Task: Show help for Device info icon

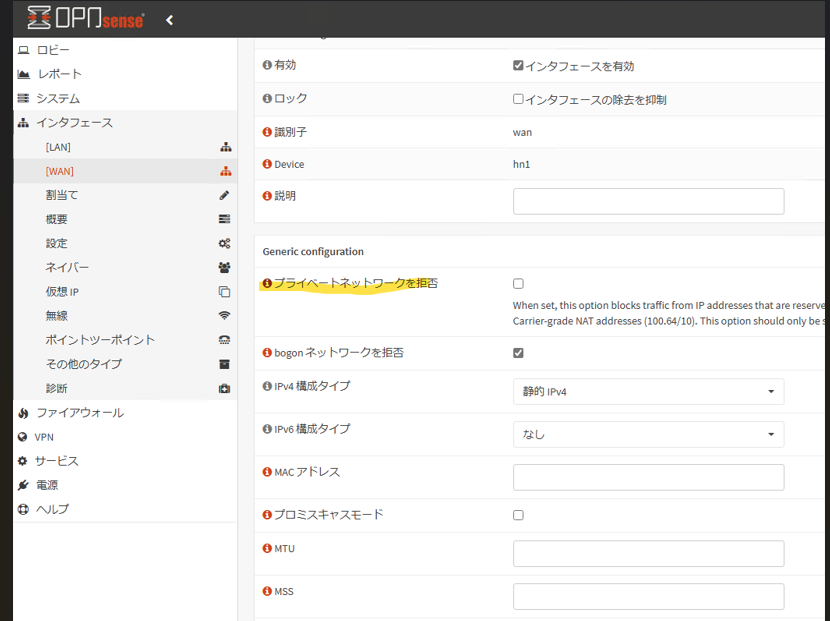Action: (x=267, y=164)
